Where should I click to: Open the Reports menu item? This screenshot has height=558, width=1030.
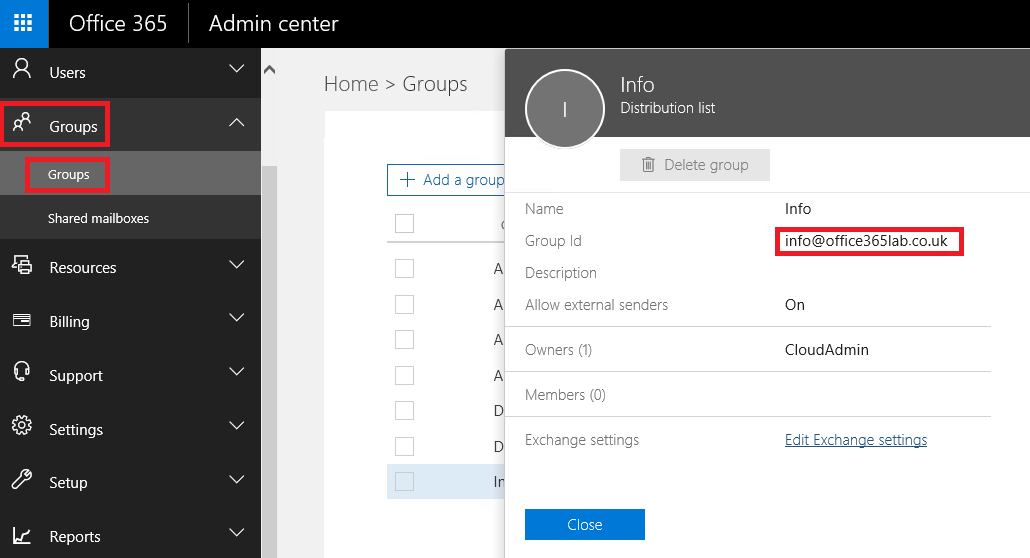(x=130, y=536)
